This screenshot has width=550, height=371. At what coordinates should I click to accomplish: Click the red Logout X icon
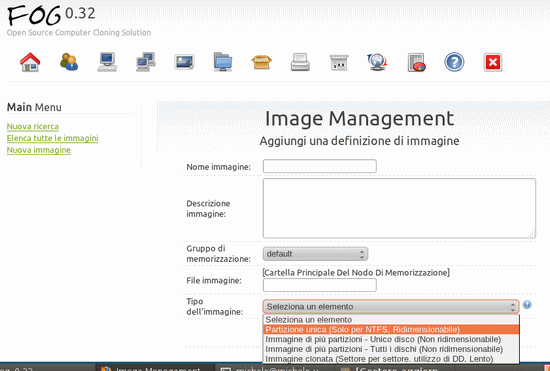click(x=493, y=62)
